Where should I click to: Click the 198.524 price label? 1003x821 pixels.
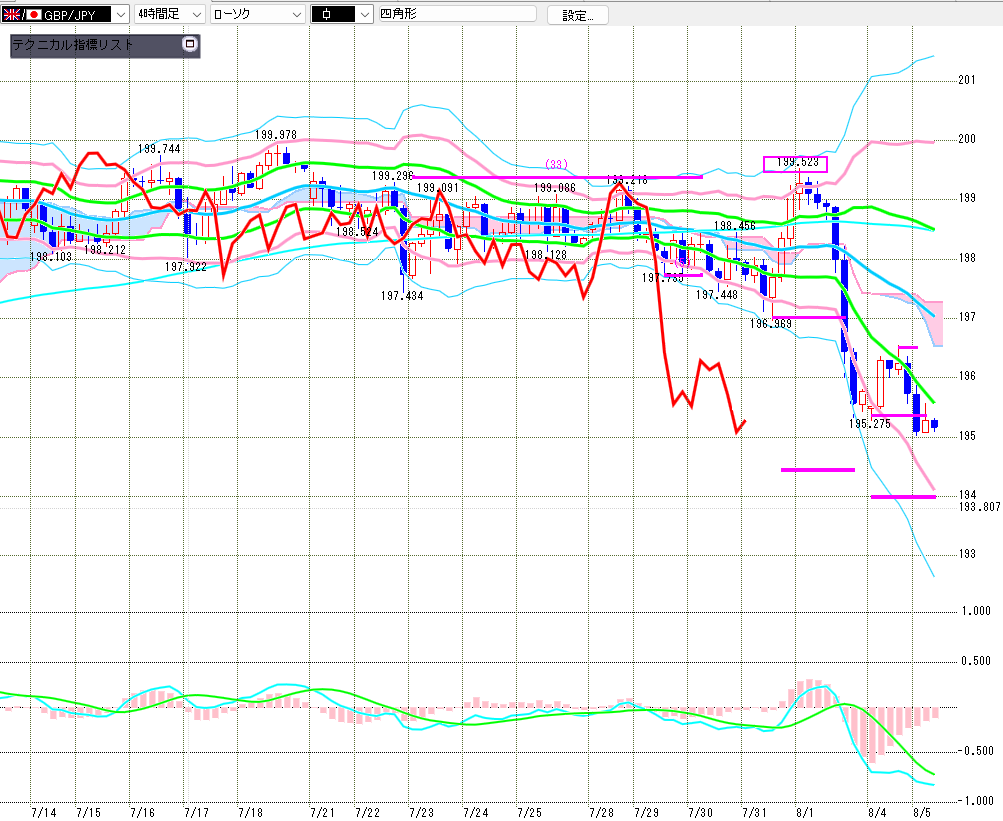357,232
